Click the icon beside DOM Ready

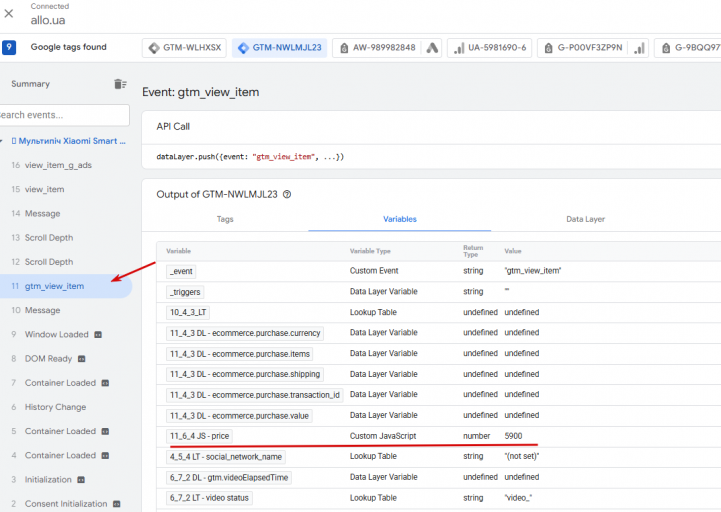[x=81, y=358]
